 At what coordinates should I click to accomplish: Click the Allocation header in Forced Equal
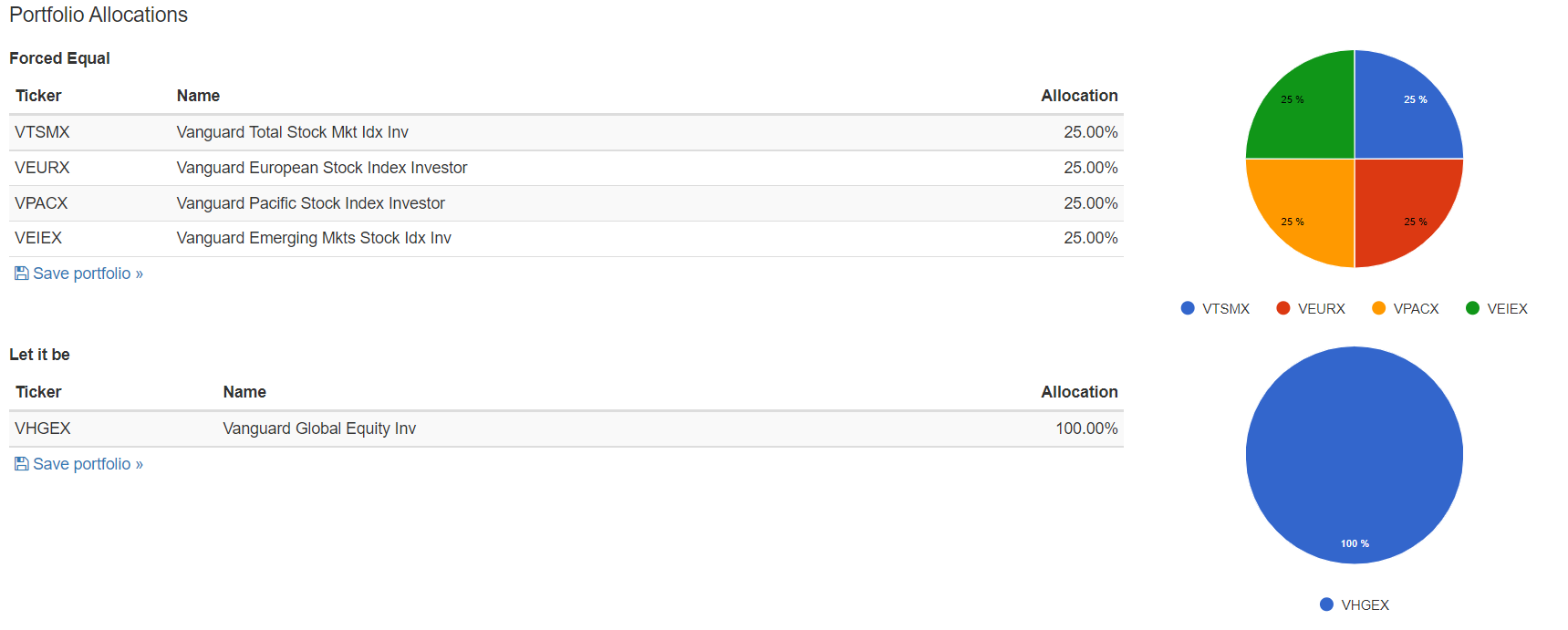(x=1079, y=96)
